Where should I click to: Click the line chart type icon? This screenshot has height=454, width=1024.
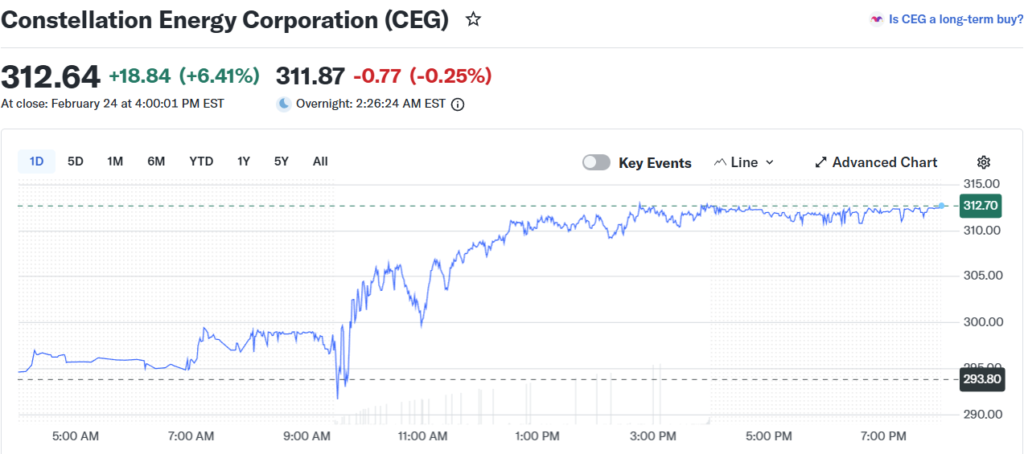coord(721,162)
